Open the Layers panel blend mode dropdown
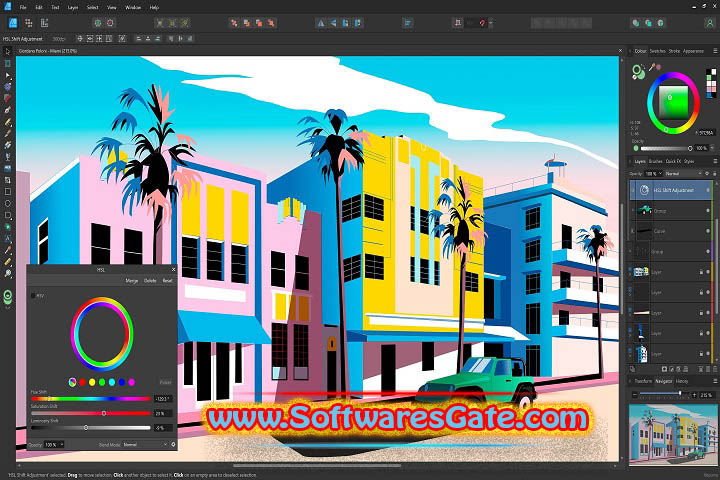The width and height of the screenshot is (720, 480). click(683, 174)
